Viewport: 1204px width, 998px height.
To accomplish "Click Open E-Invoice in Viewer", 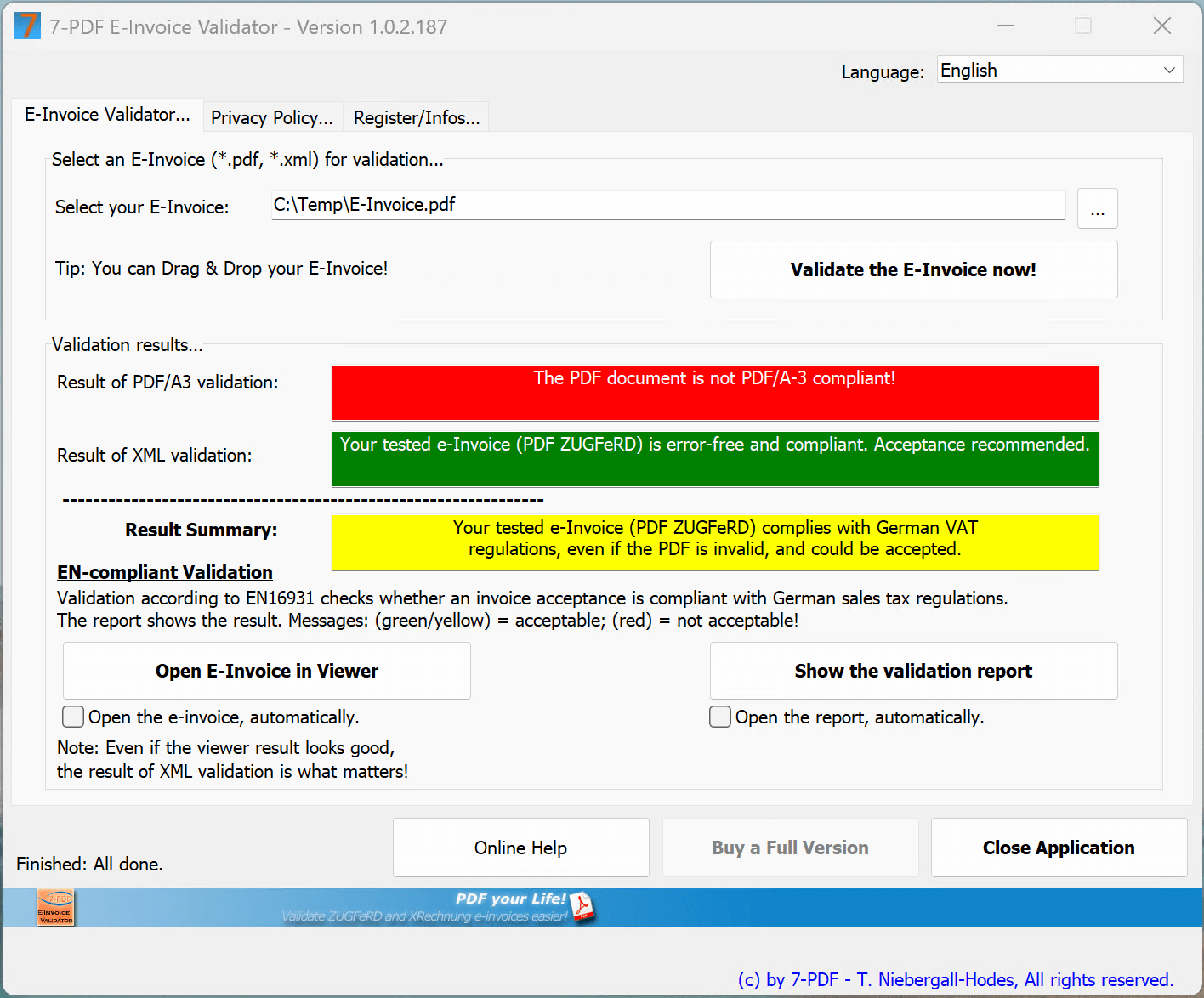I will 267,671.
